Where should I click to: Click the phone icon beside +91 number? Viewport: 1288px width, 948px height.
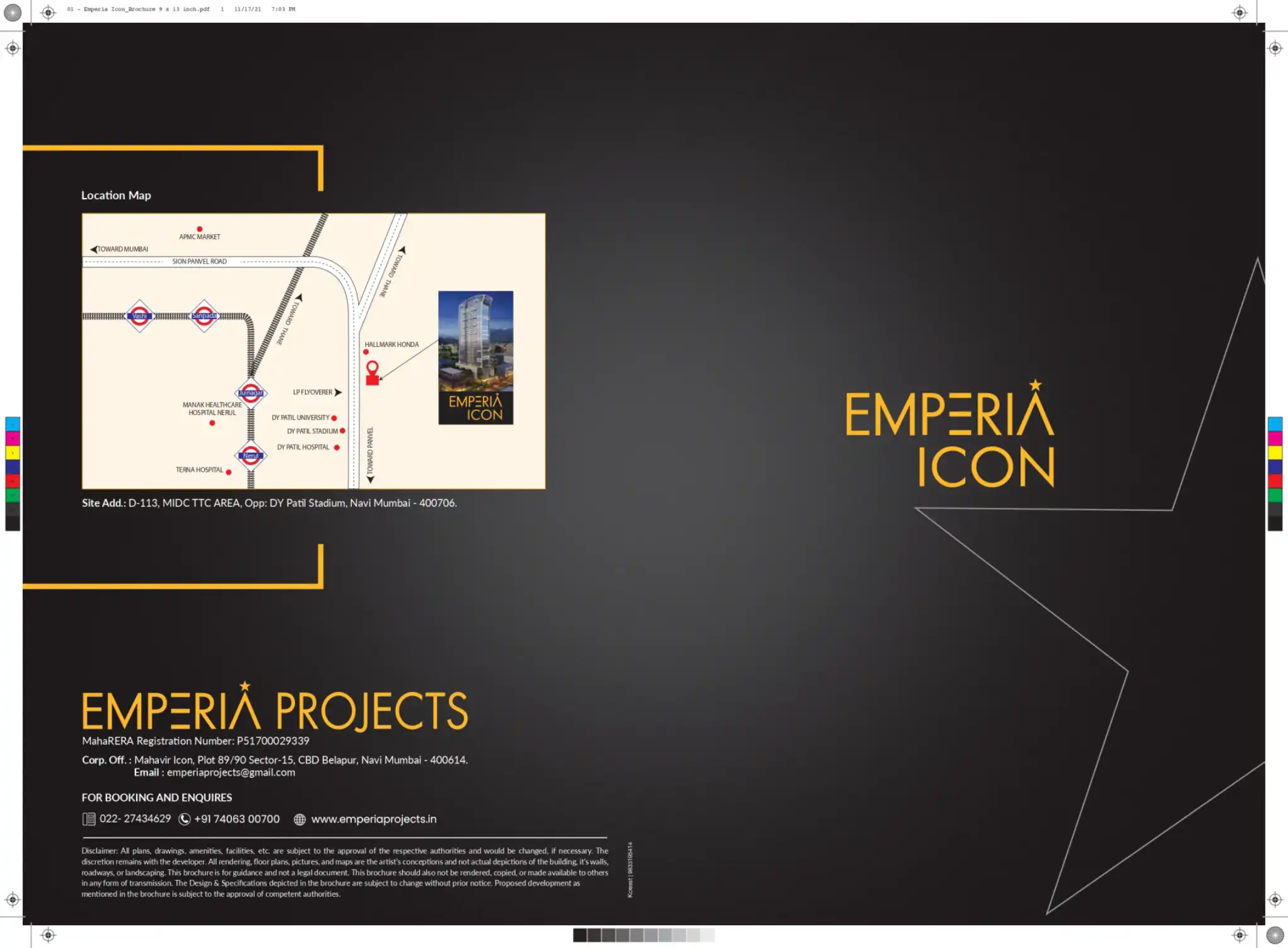tap(185, 819)
